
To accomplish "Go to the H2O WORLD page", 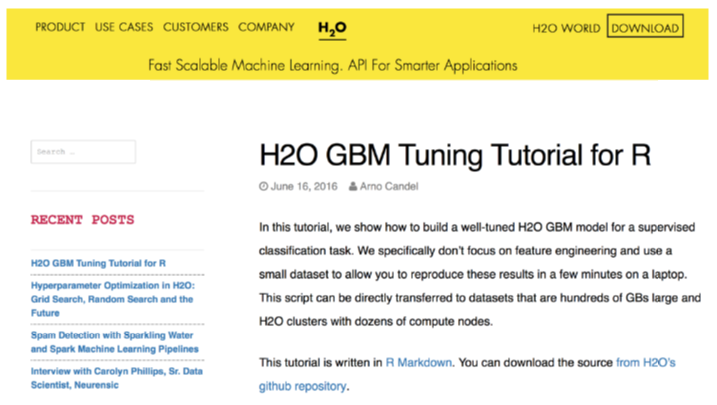I will [x=566, y=28].
